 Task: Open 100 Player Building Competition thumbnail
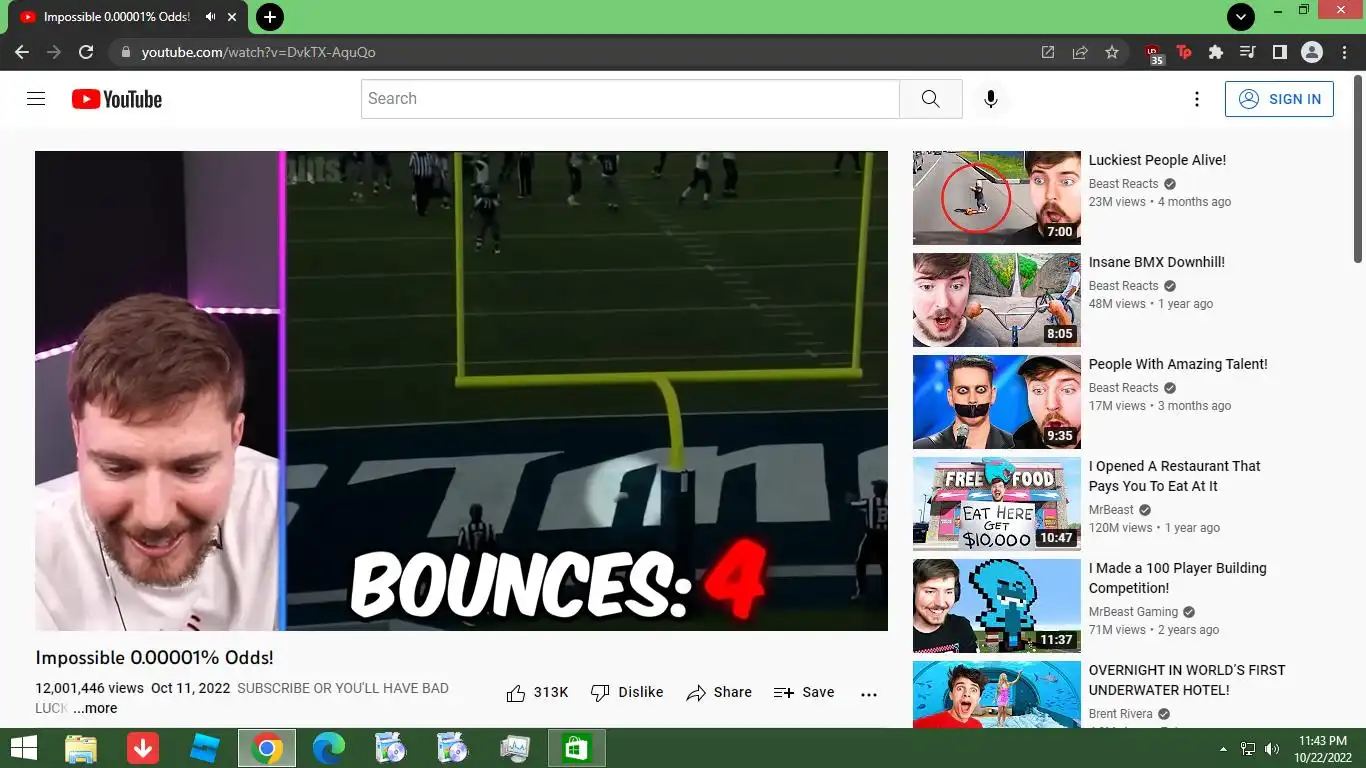[997, 605]
